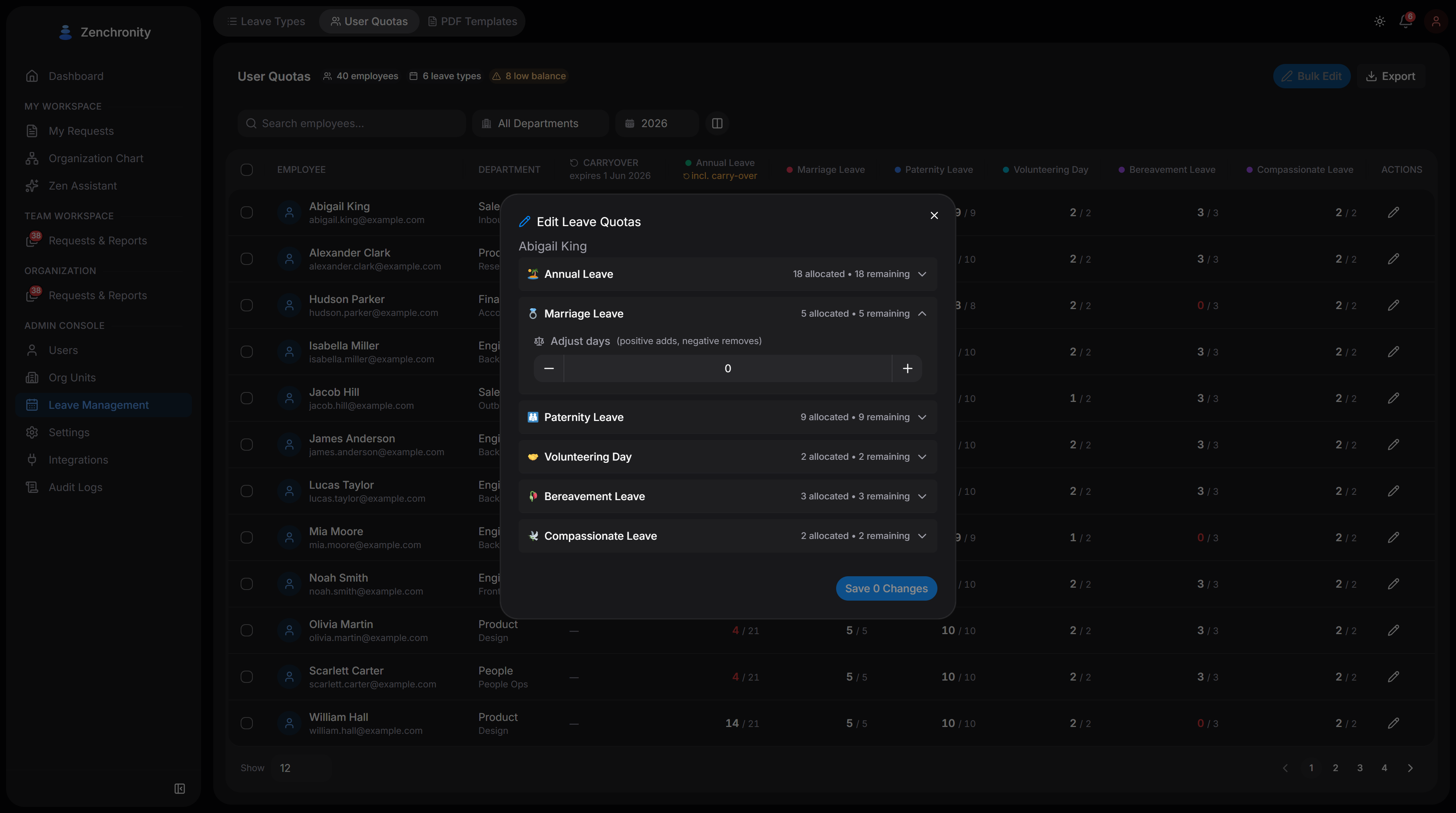Expand the Volunteering Day section
This screenshot has width=1456, height=813.
[728, 456]
